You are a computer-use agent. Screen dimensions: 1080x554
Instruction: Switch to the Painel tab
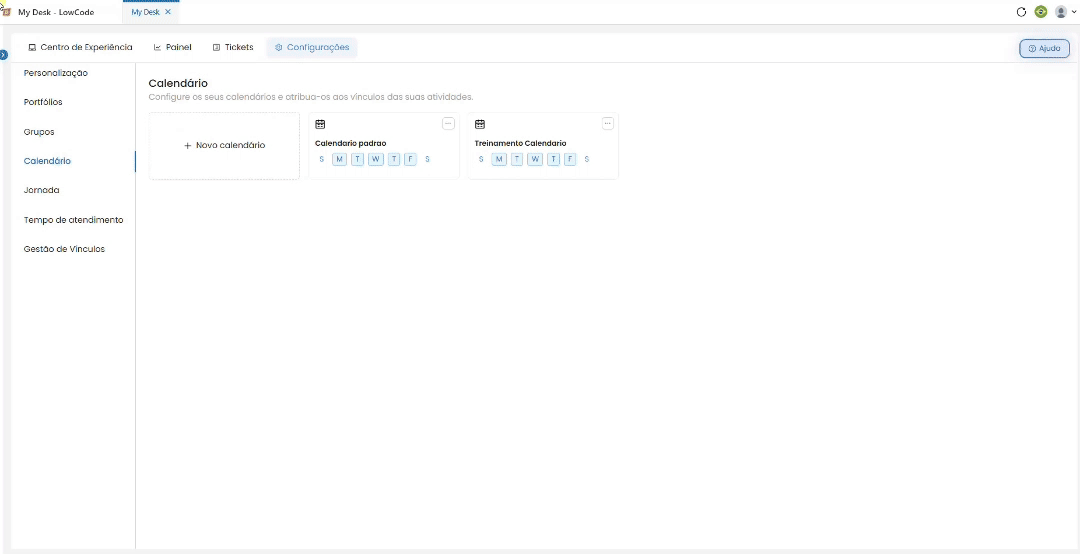[172, 48]
